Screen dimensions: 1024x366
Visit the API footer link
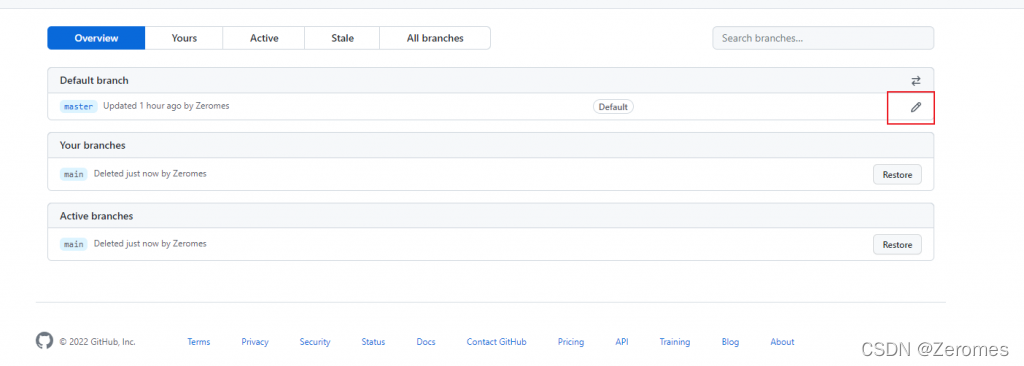622,342
